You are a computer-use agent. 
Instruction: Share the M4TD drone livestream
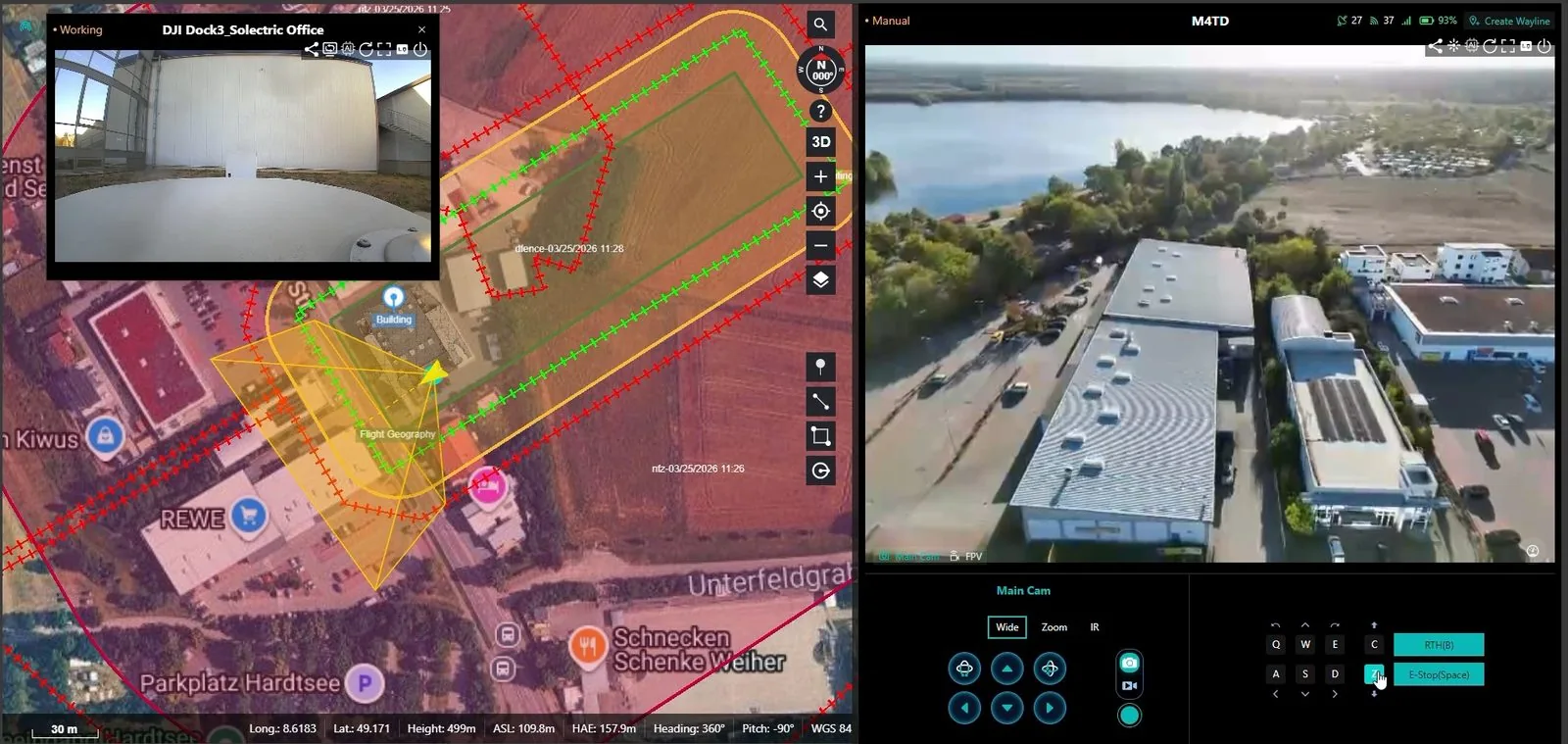[1436, 46]
